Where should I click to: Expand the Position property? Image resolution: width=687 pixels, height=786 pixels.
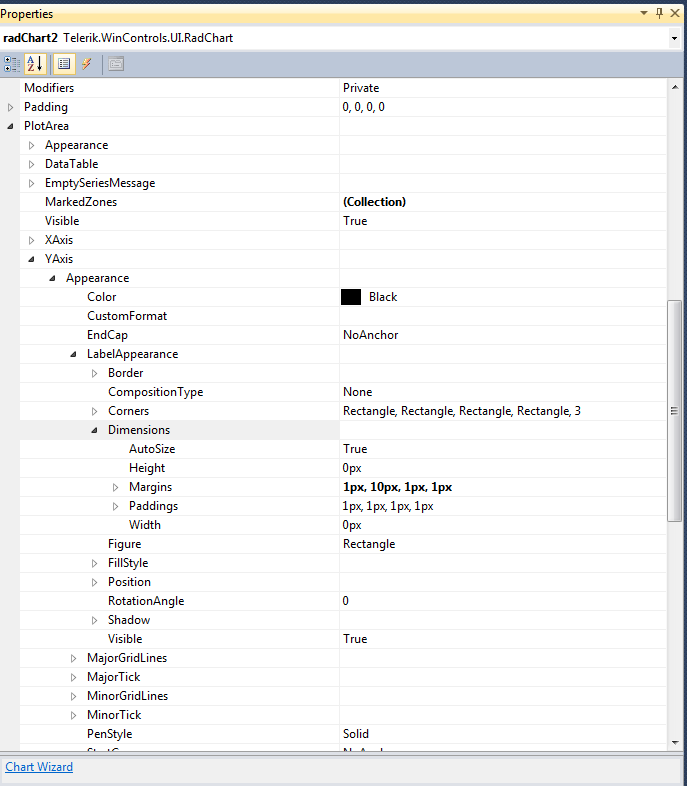(95, 582)
